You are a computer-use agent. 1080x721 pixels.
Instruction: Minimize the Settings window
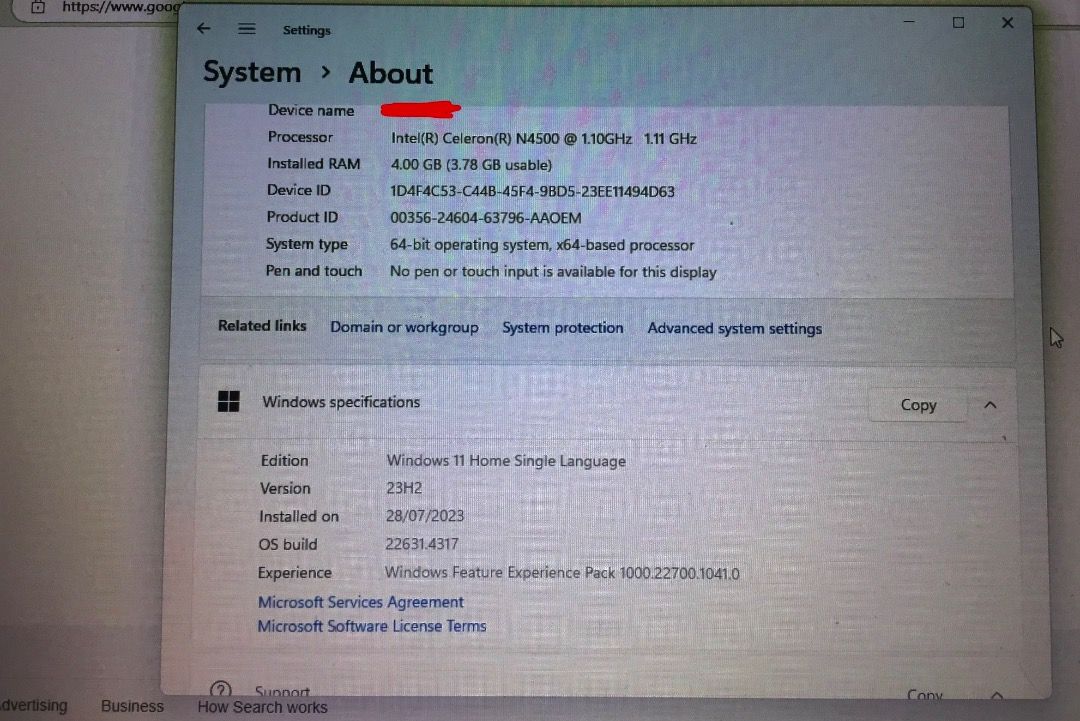[909, 22]
